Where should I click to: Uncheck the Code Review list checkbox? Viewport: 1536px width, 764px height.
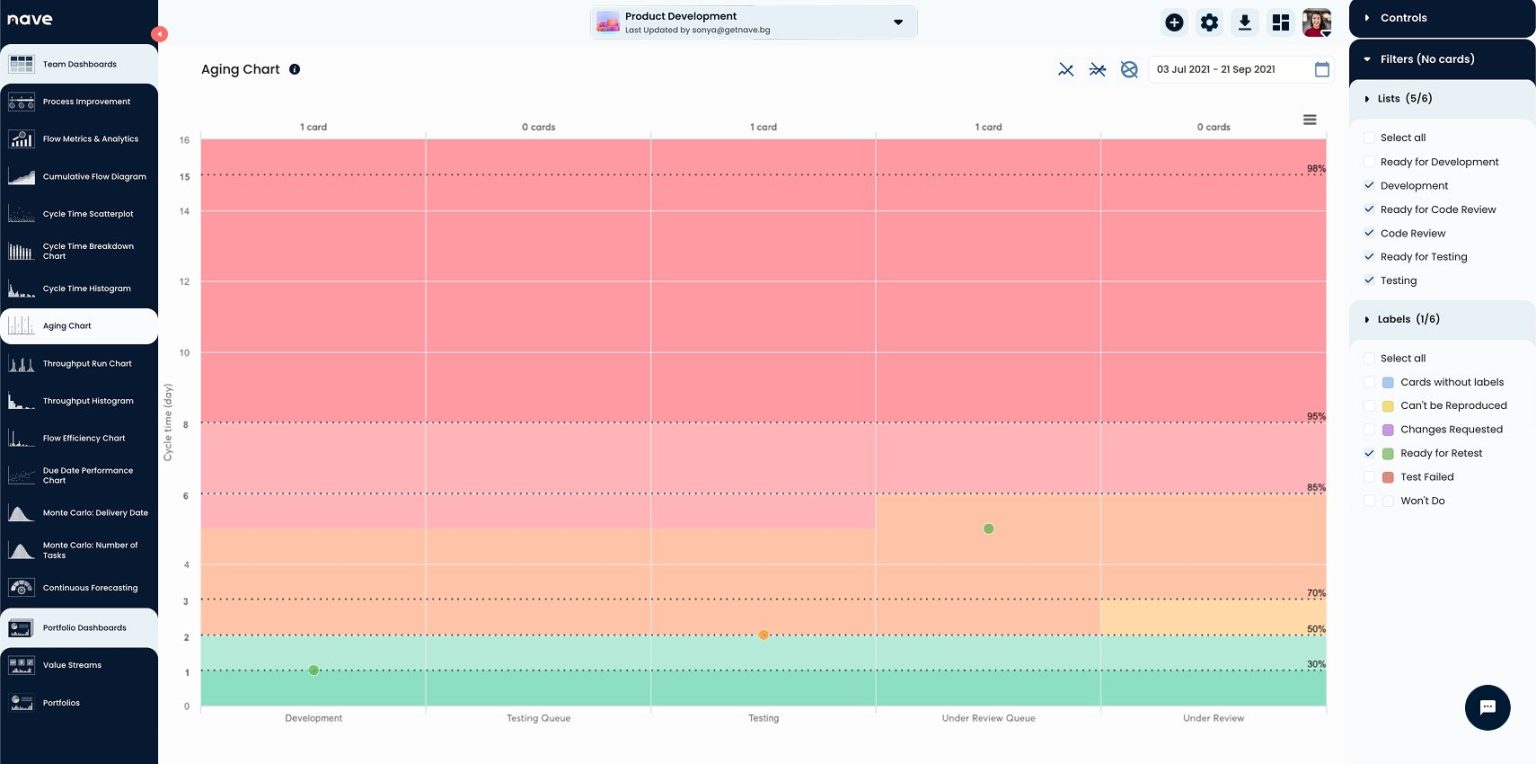(1369, 233)
